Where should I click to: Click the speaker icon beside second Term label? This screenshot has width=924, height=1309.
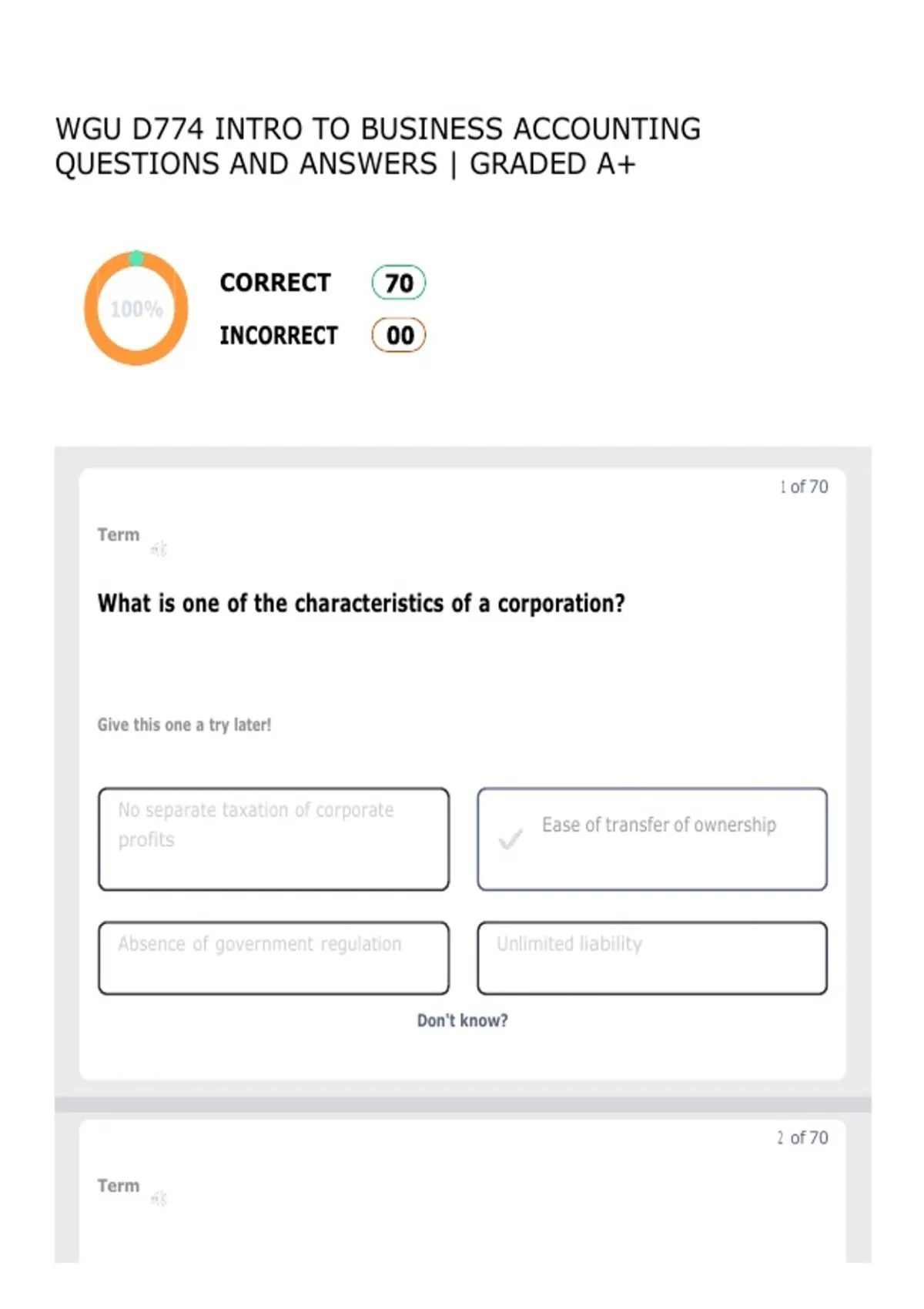pyautogui.click(x=159, y=1198)
